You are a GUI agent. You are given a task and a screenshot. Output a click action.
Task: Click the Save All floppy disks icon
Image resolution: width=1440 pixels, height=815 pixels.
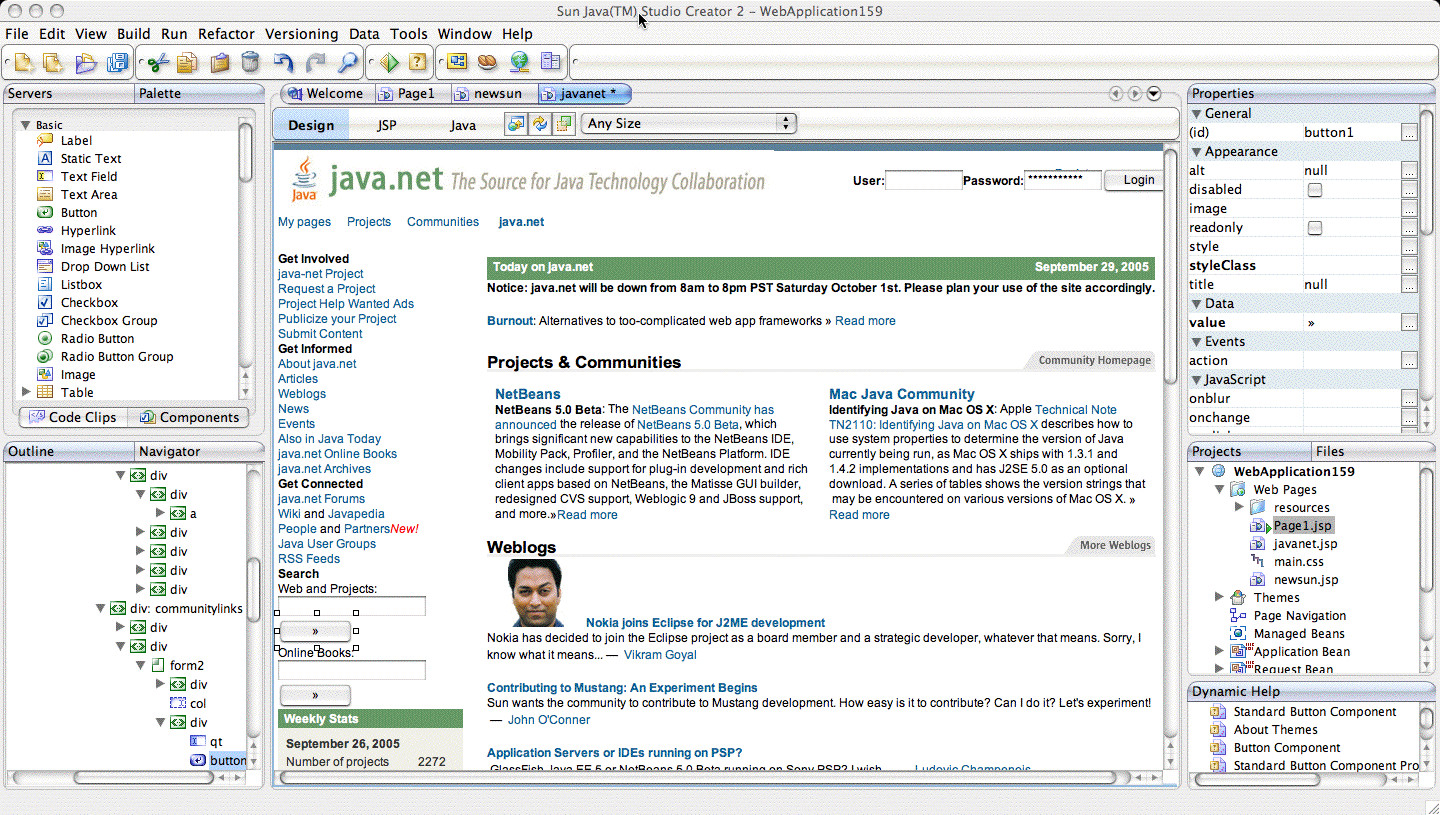click(118, 63)
